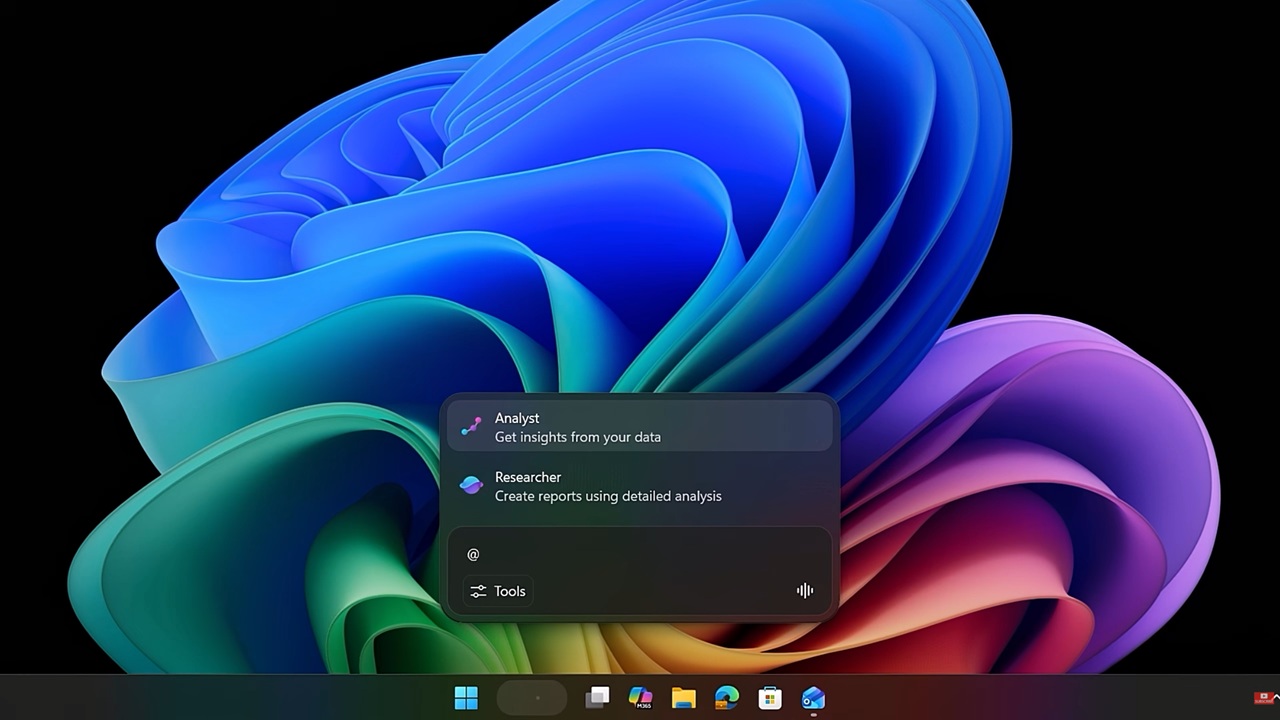Open the Microsoft Store app

(768, 697)
